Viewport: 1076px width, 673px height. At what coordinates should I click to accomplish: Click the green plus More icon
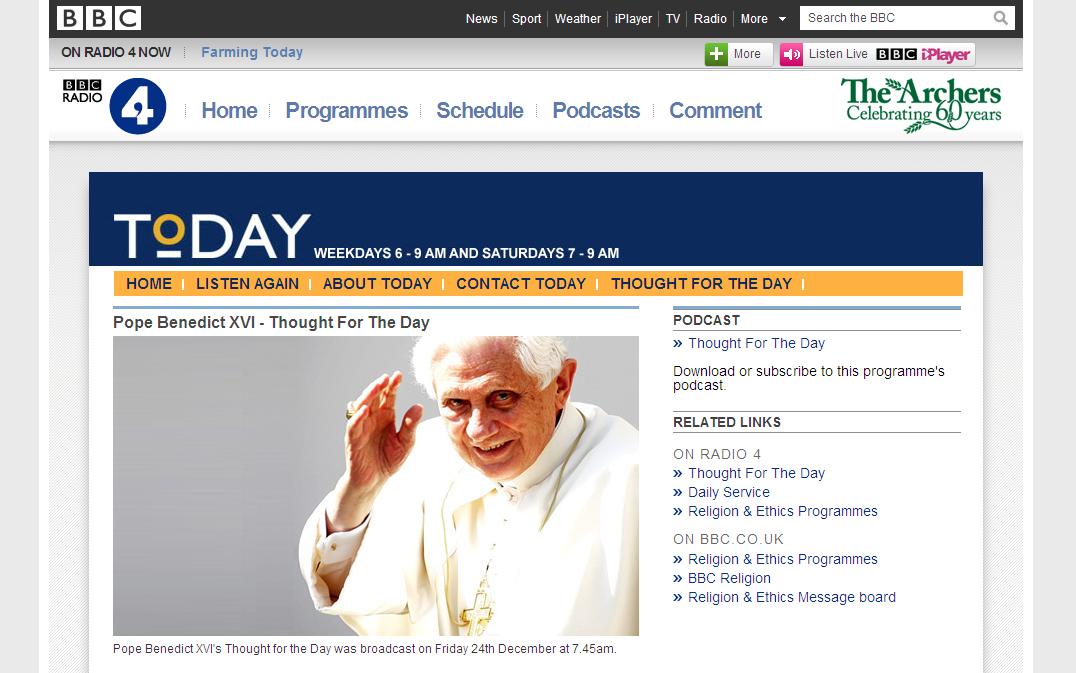(716, 54)
